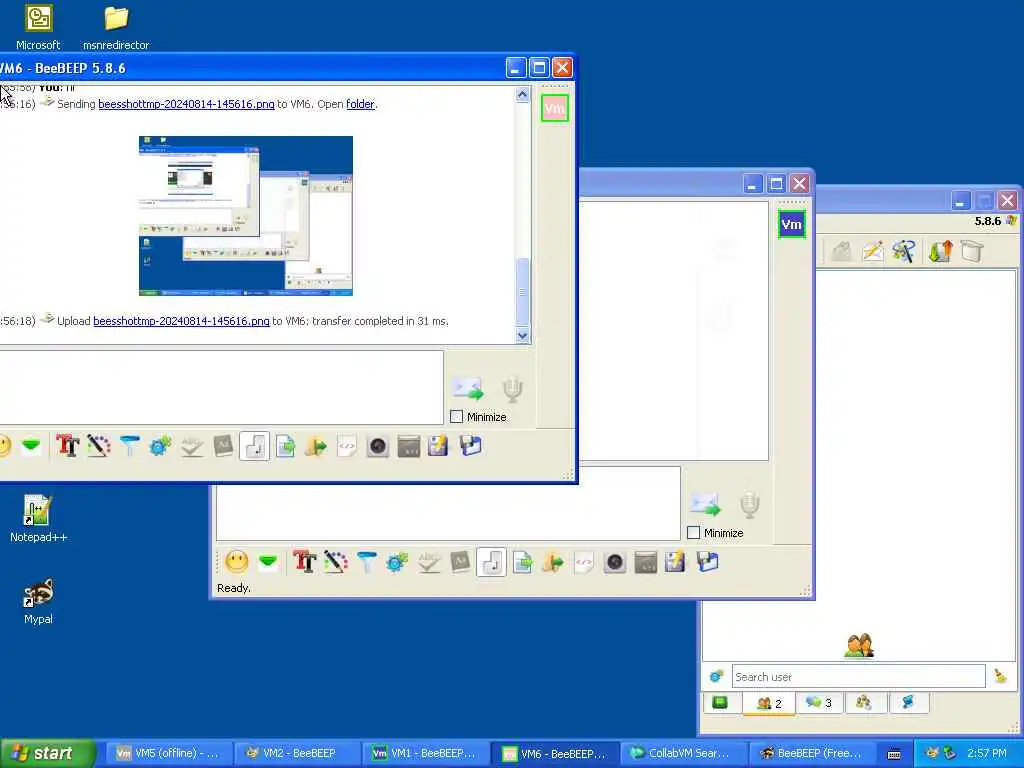
Task: Click network tab in BeeBEEP main window
Action: tap(908, 703)
